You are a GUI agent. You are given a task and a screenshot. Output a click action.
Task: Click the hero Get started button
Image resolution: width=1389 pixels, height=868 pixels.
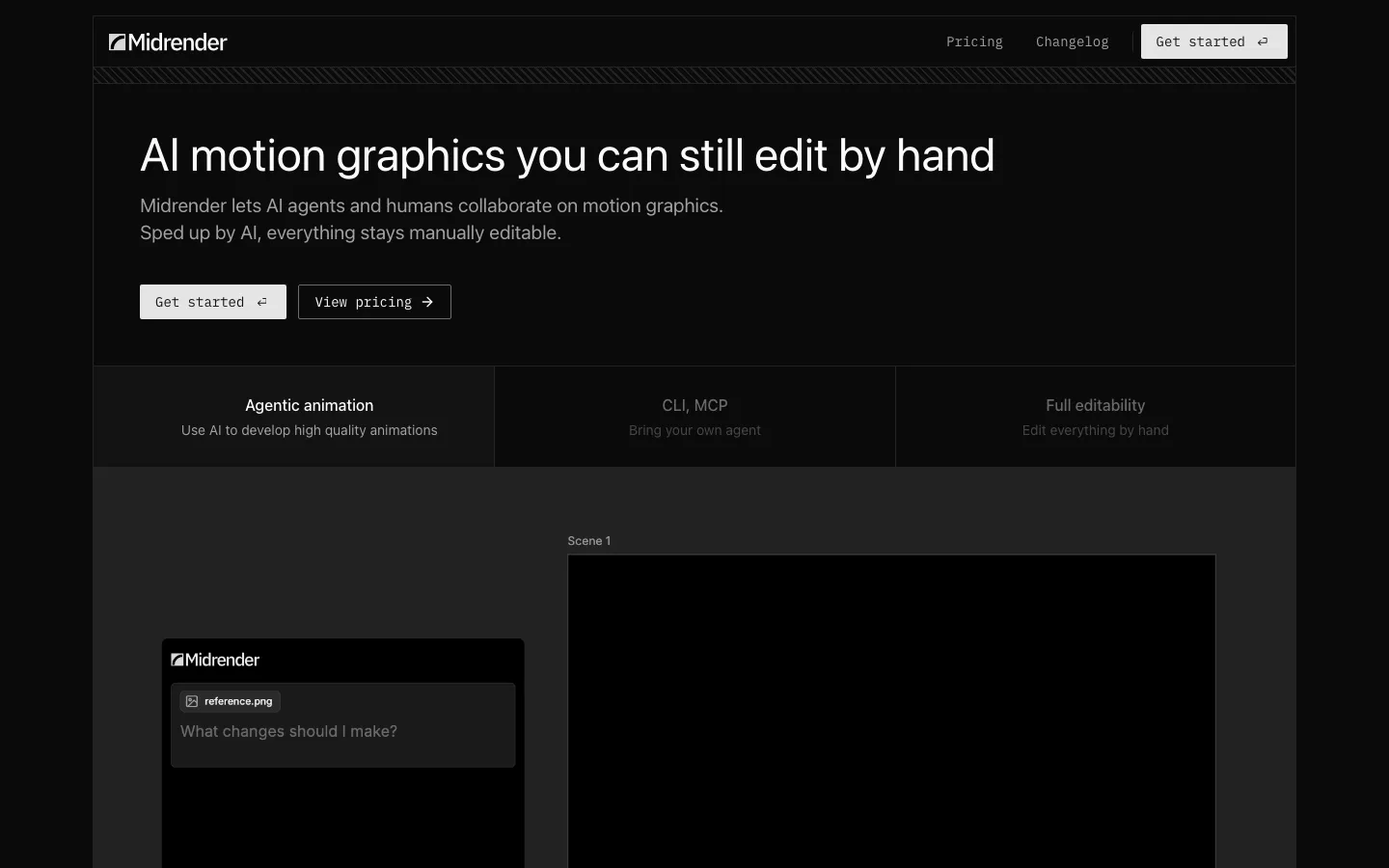pyautogui.click(x=213, y=302)
